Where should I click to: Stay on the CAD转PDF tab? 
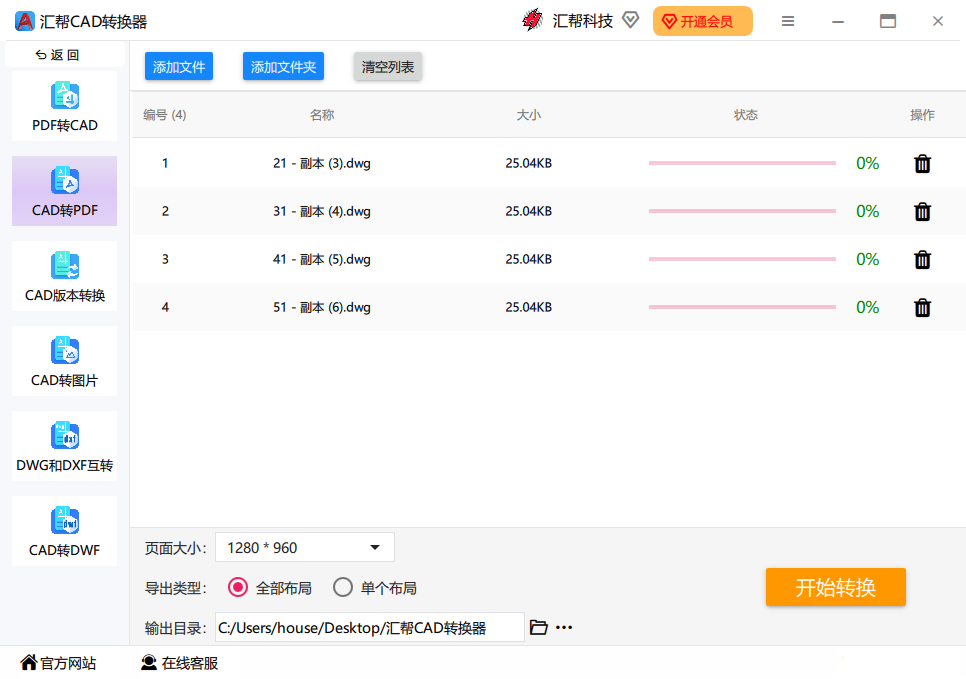point(64,191)
